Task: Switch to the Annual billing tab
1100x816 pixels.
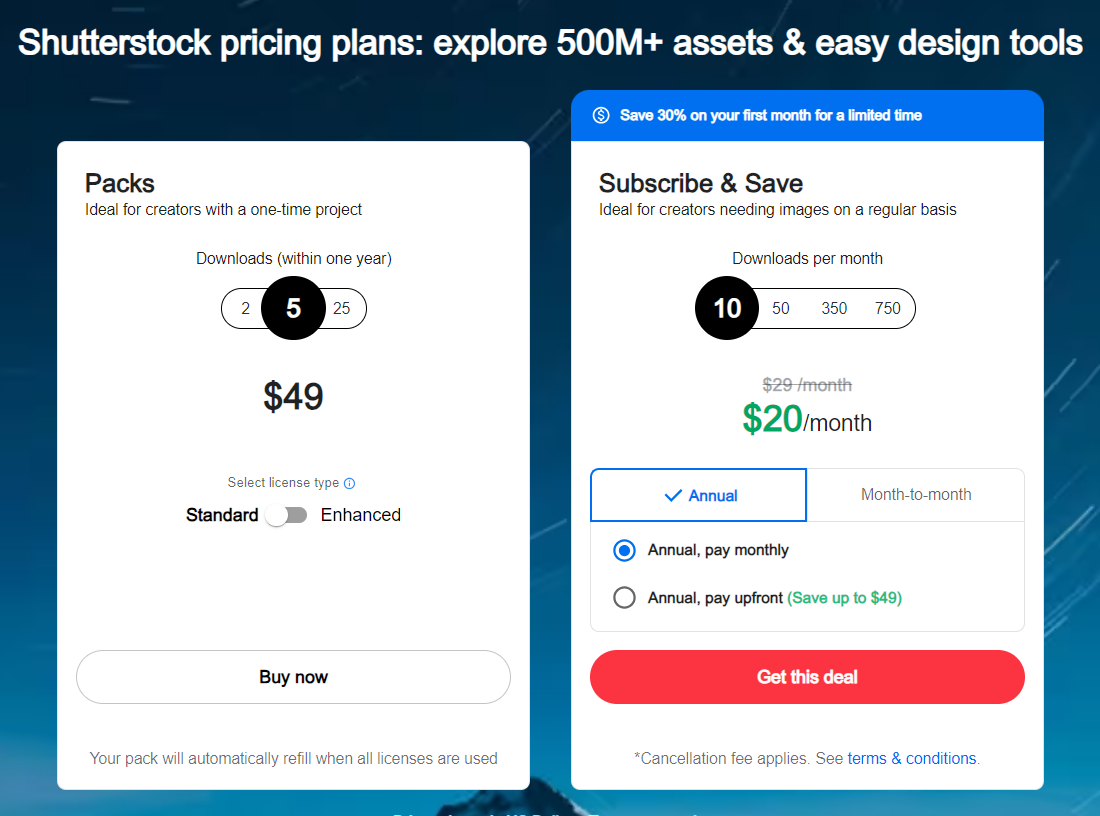Action: pos(699,495)
